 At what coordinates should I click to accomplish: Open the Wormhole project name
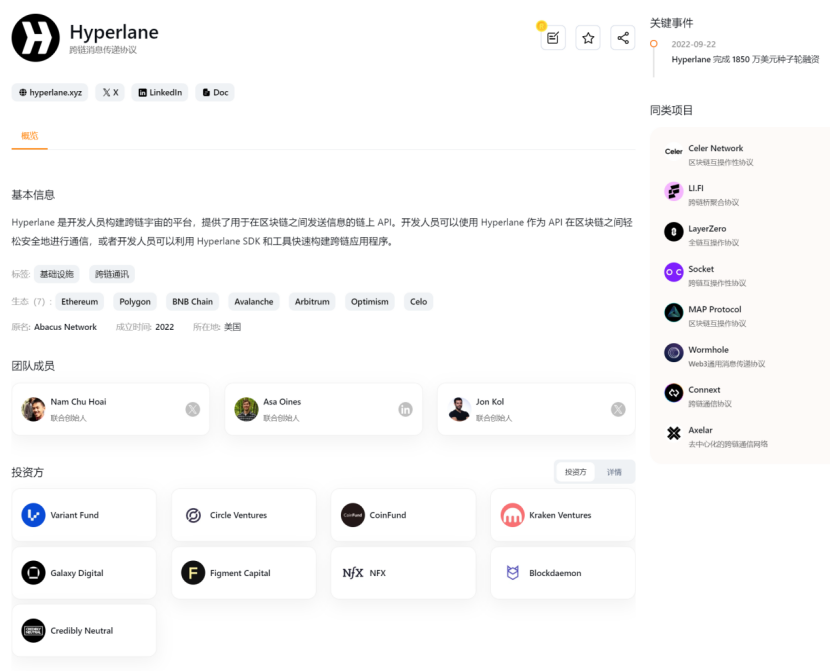click(x=709, y=350)
